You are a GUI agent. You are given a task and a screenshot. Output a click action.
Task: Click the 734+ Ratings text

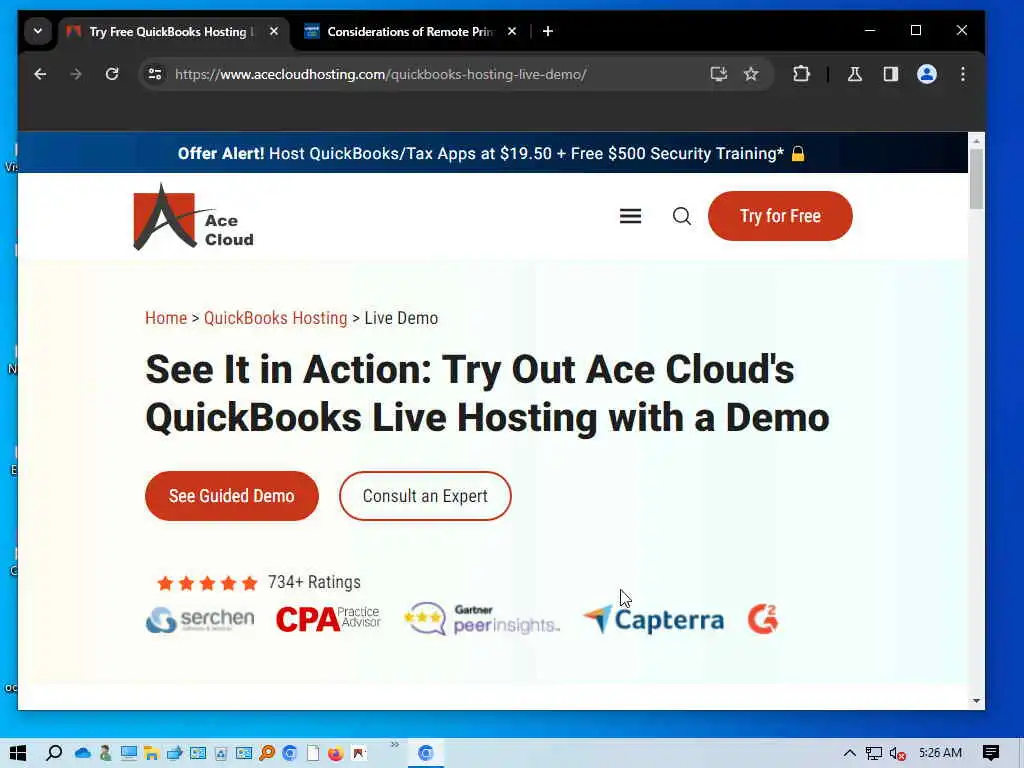pyautogui.click(x=314, y=582)
